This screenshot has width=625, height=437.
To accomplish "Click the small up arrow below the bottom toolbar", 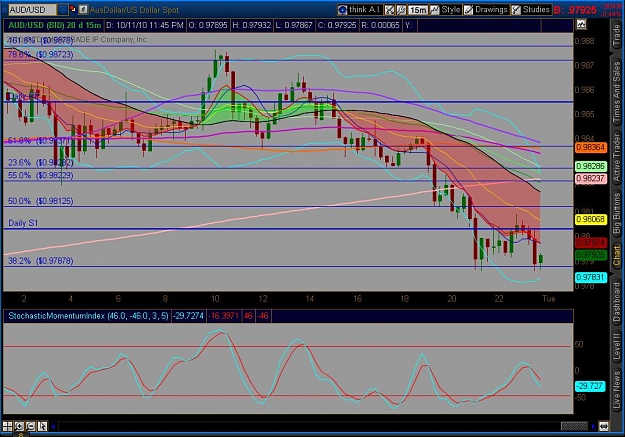I will tap(21, 435).
